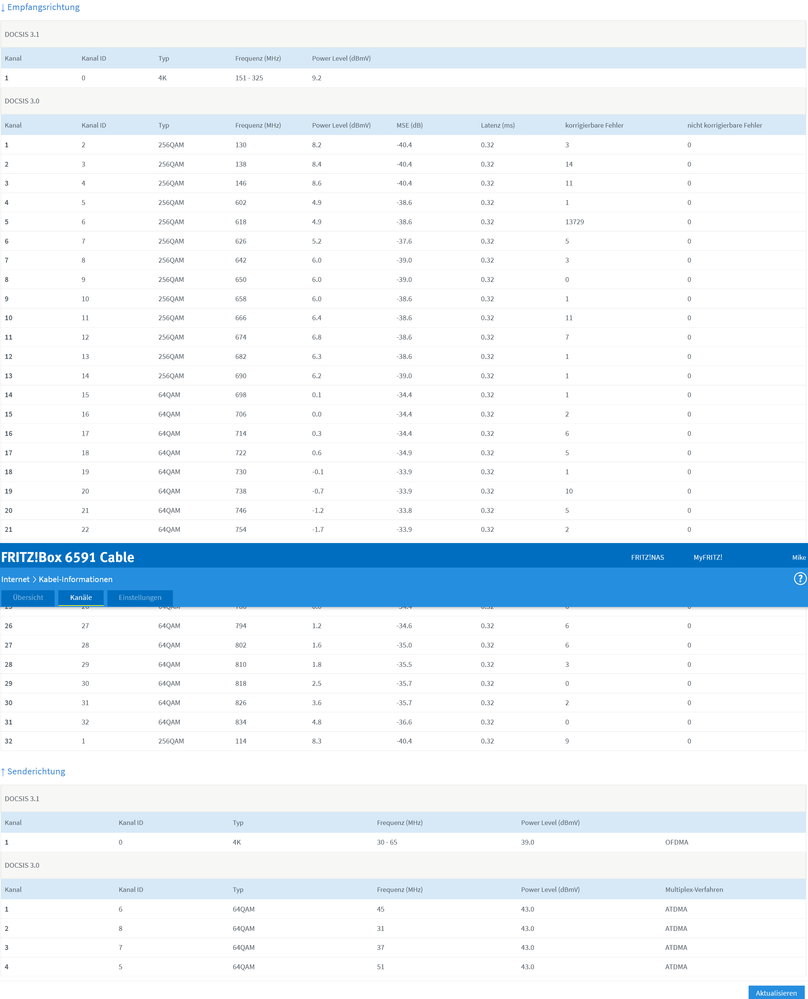808x999 pixels.
Task: Click the 13729 korrigierbare Fehler value
Action: pos(574,222)
